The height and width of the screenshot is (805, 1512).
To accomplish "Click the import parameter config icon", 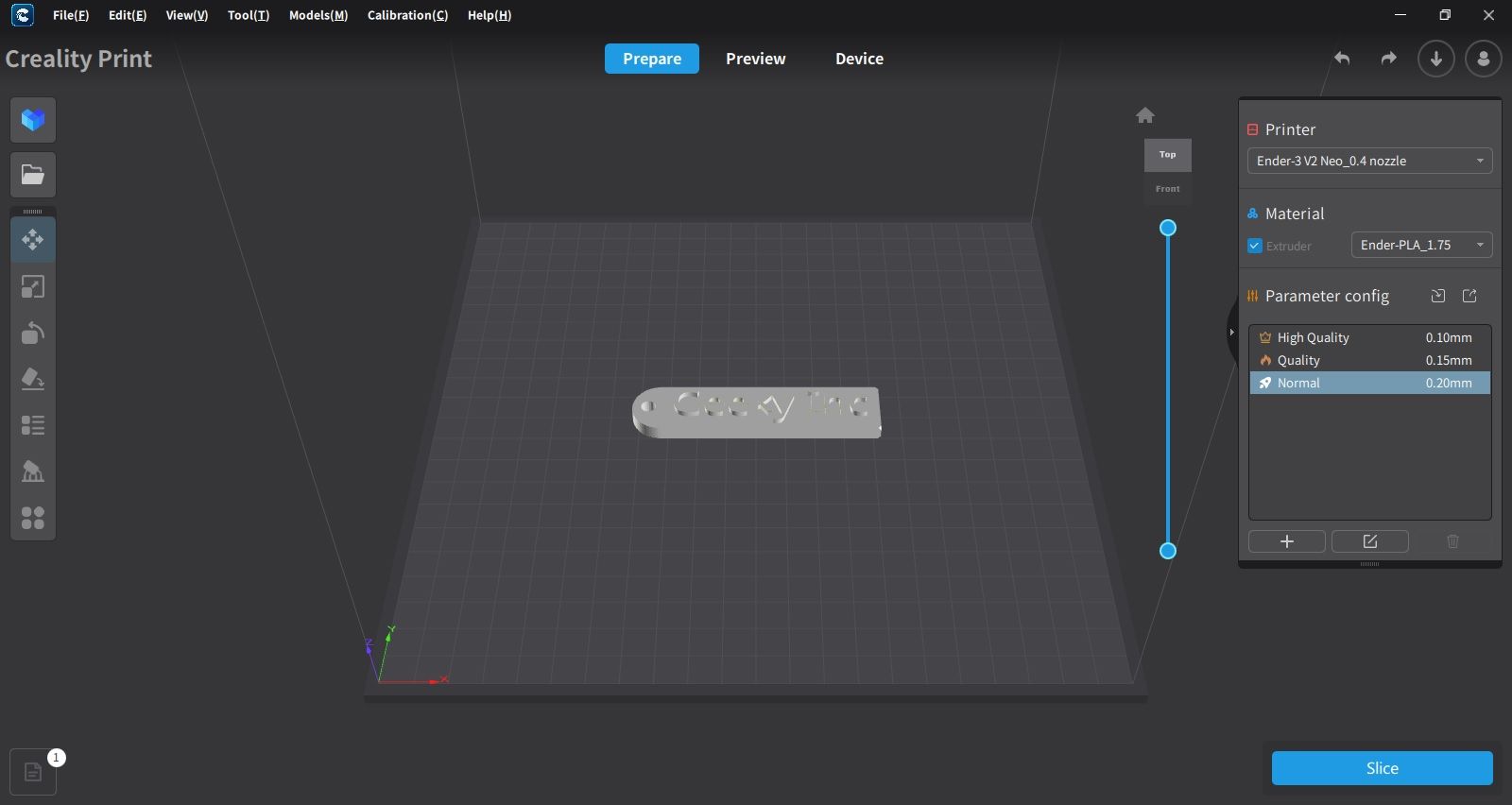I will pyautogui.click(x=1438, y=296).
